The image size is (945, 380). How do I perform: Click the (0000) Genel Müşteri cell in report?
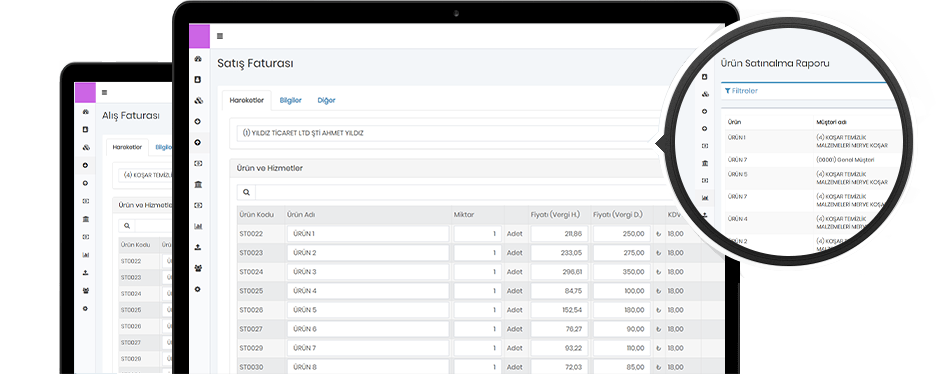(845, 161)
